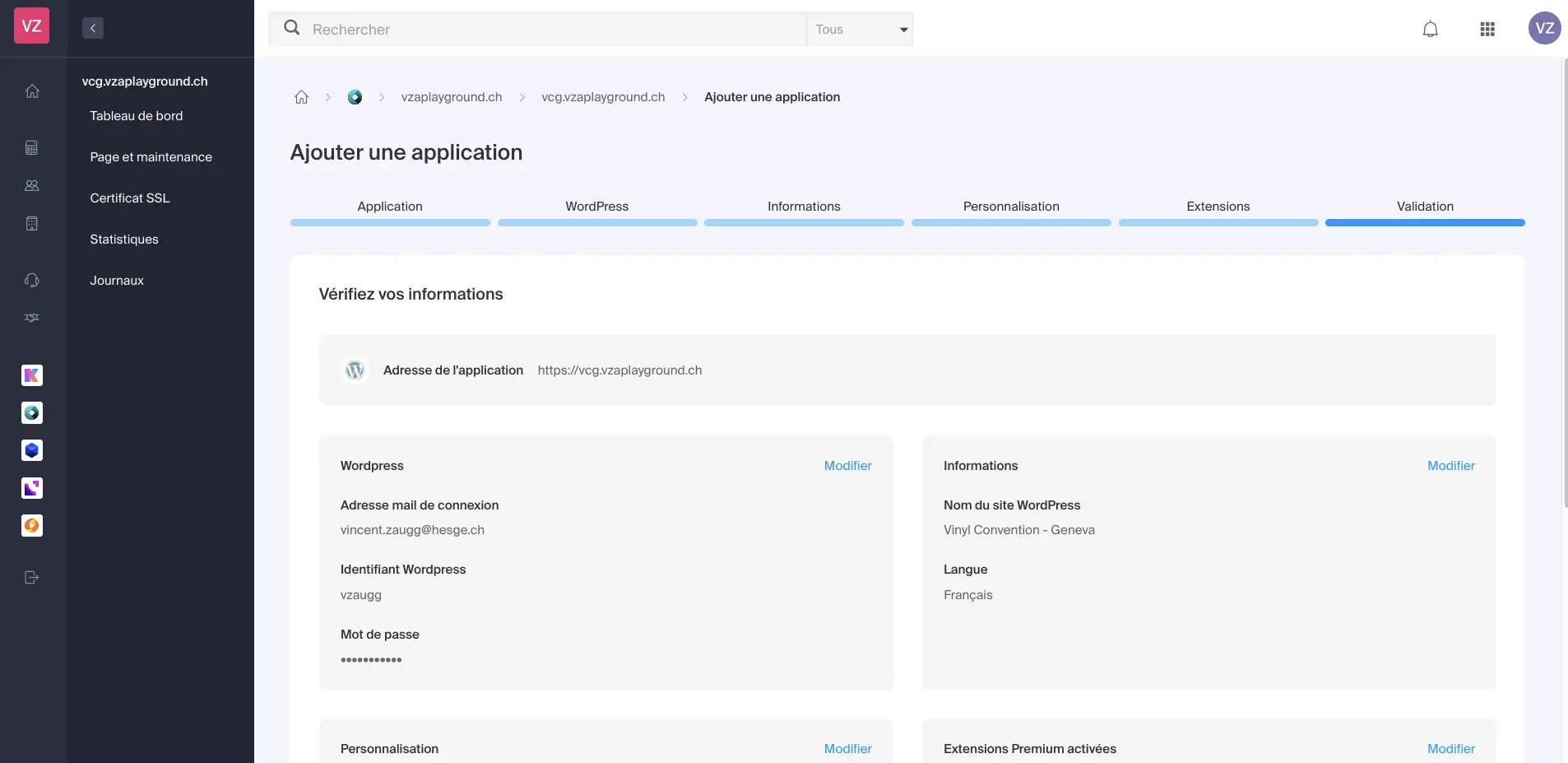Click Modifier in the Wordpress section
The width and height of the screenshot is (1568, 763).
pyautogui.click(x=847, y=466)
